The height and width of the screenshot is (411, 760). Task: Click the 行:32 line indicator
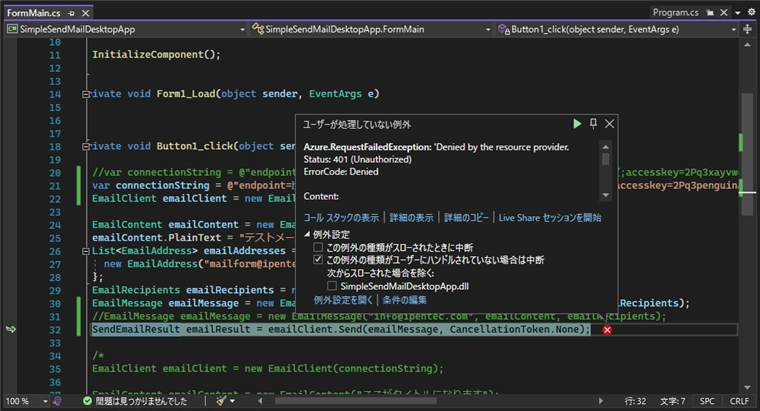[x=635, y=401]
